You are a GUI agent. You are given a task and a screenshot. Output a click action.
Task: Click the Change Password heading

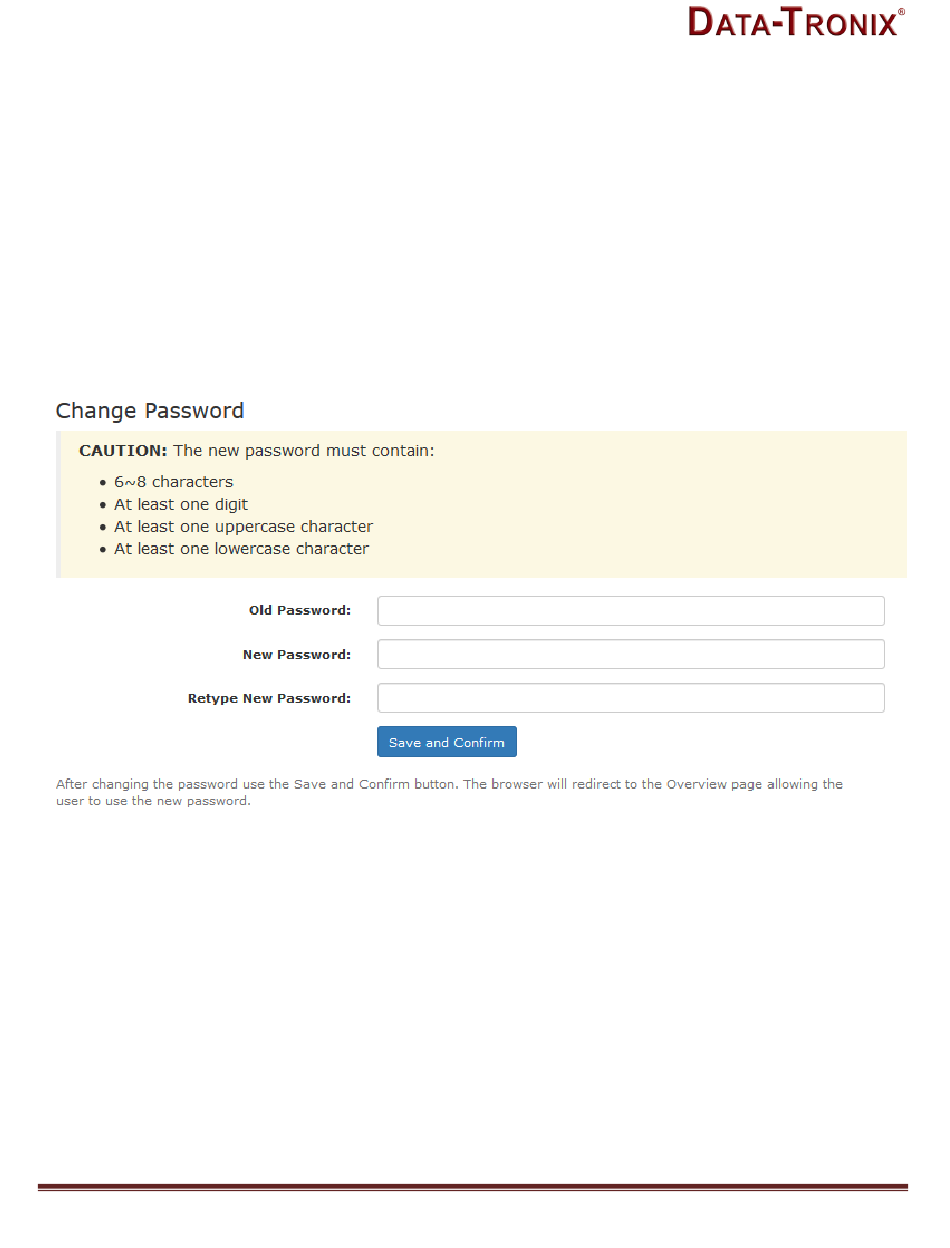[x=150, y=411]
